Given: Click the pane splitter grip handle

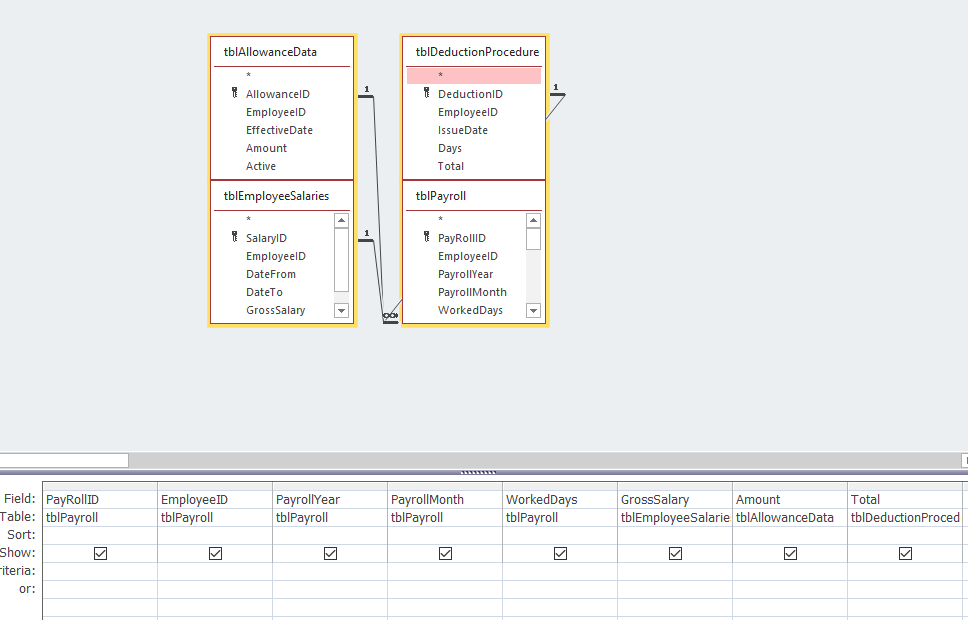Looking at the screenshot, I should [x=478, y=472].
